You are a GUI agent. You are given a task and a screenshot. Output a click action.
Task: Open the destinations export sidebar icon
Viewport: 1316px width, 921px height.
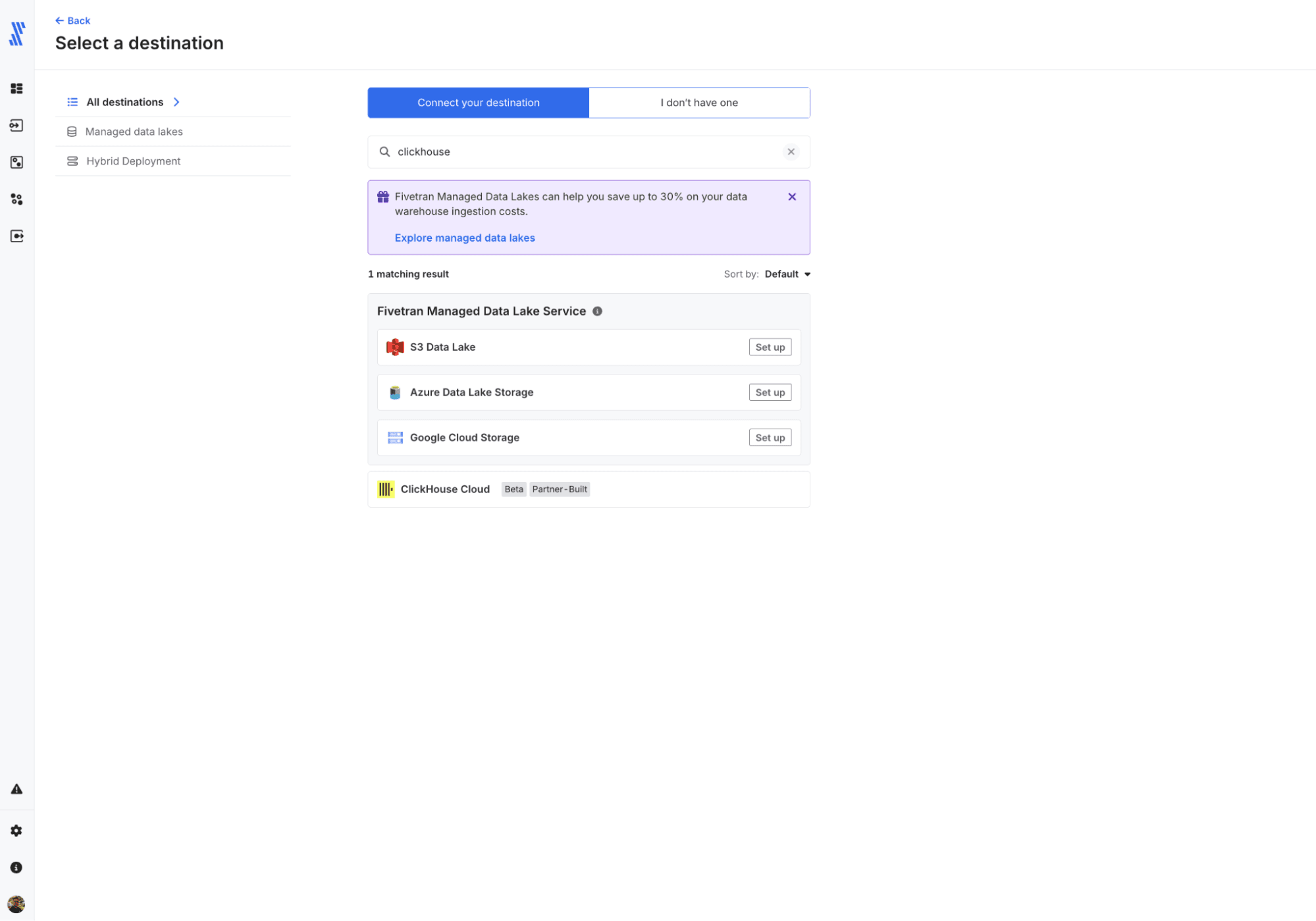coord(17,236)
